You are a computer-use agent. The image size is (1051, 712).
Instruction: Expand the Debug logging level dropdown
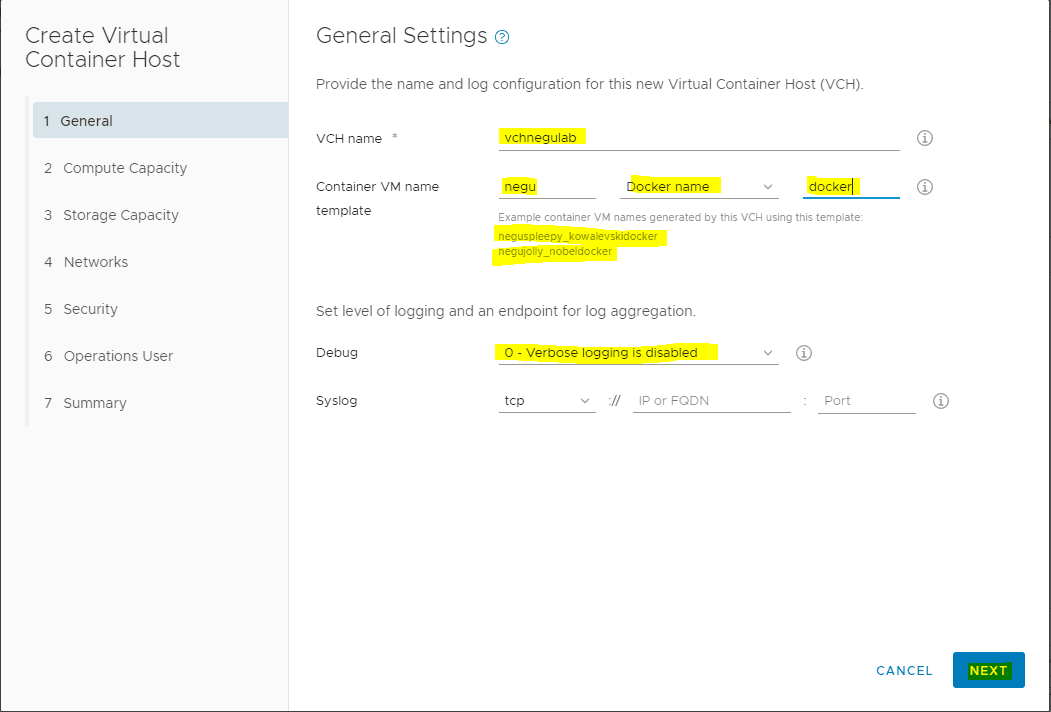coord(638,353)
